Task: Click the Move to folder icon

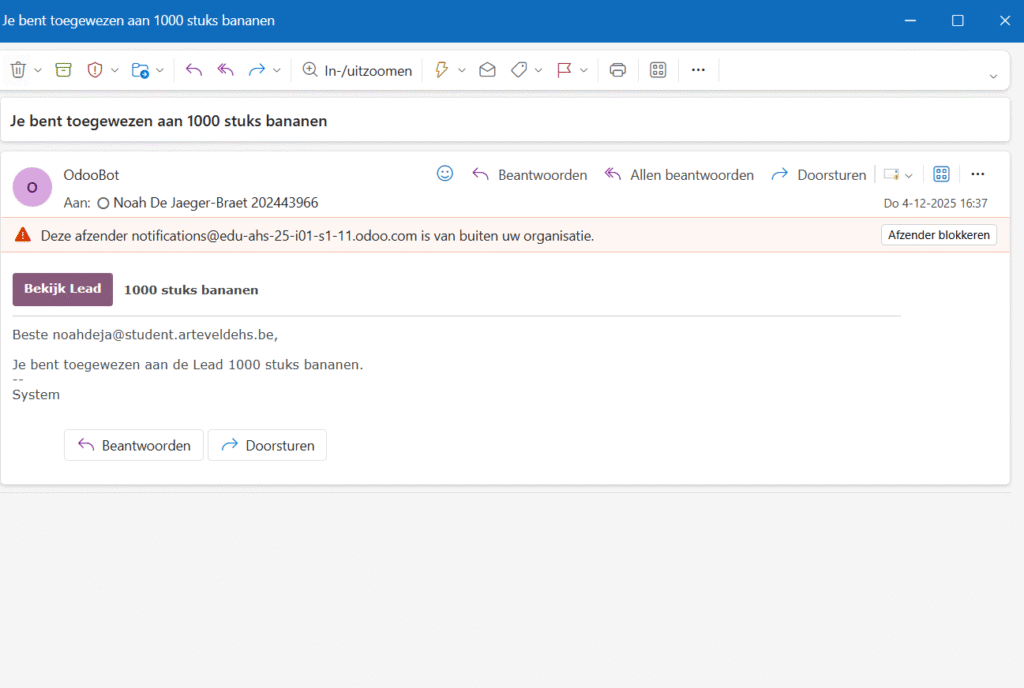Action: pyautogui.click(x=142, y=70)
